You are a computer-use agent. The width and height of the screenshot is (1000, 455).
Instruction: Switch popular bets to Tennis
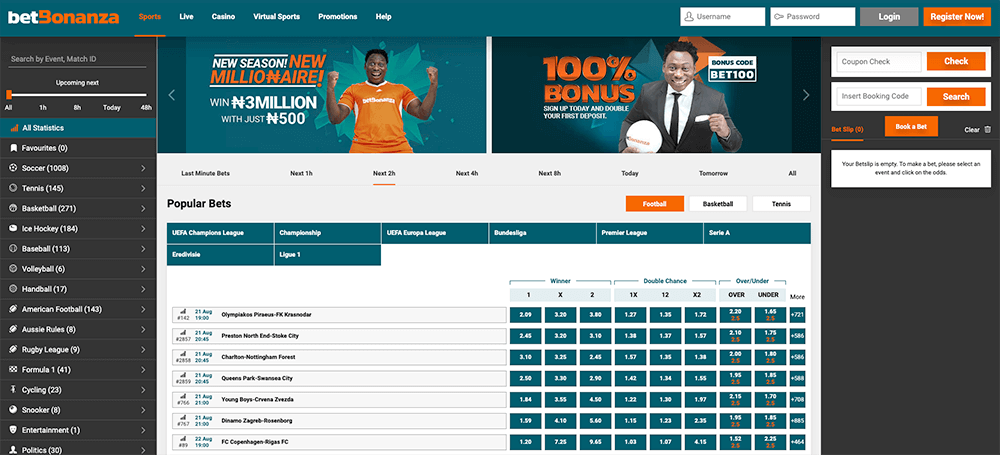pos(781,204)
